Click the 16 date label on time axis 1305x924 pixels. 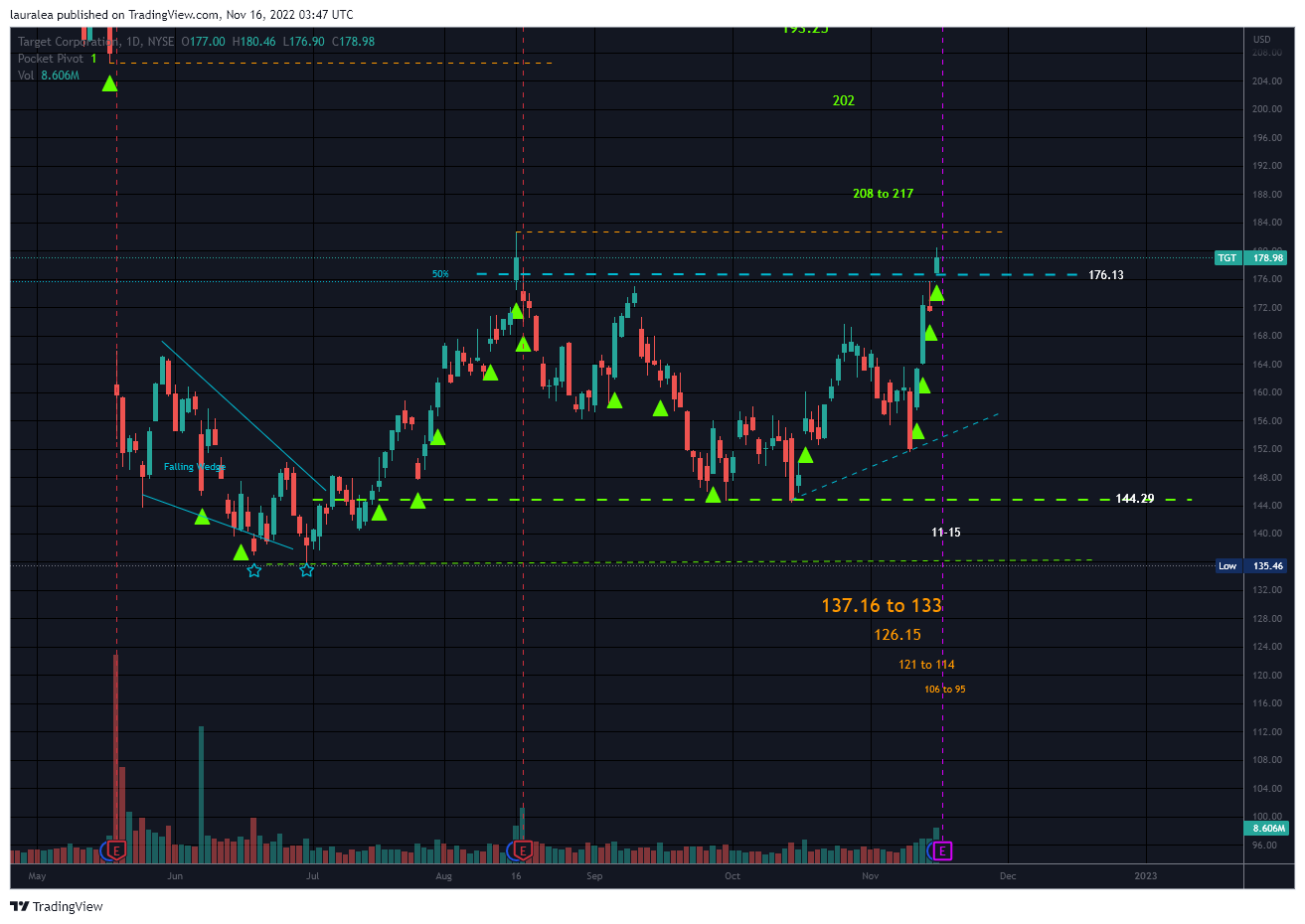(x=516, y=876)
